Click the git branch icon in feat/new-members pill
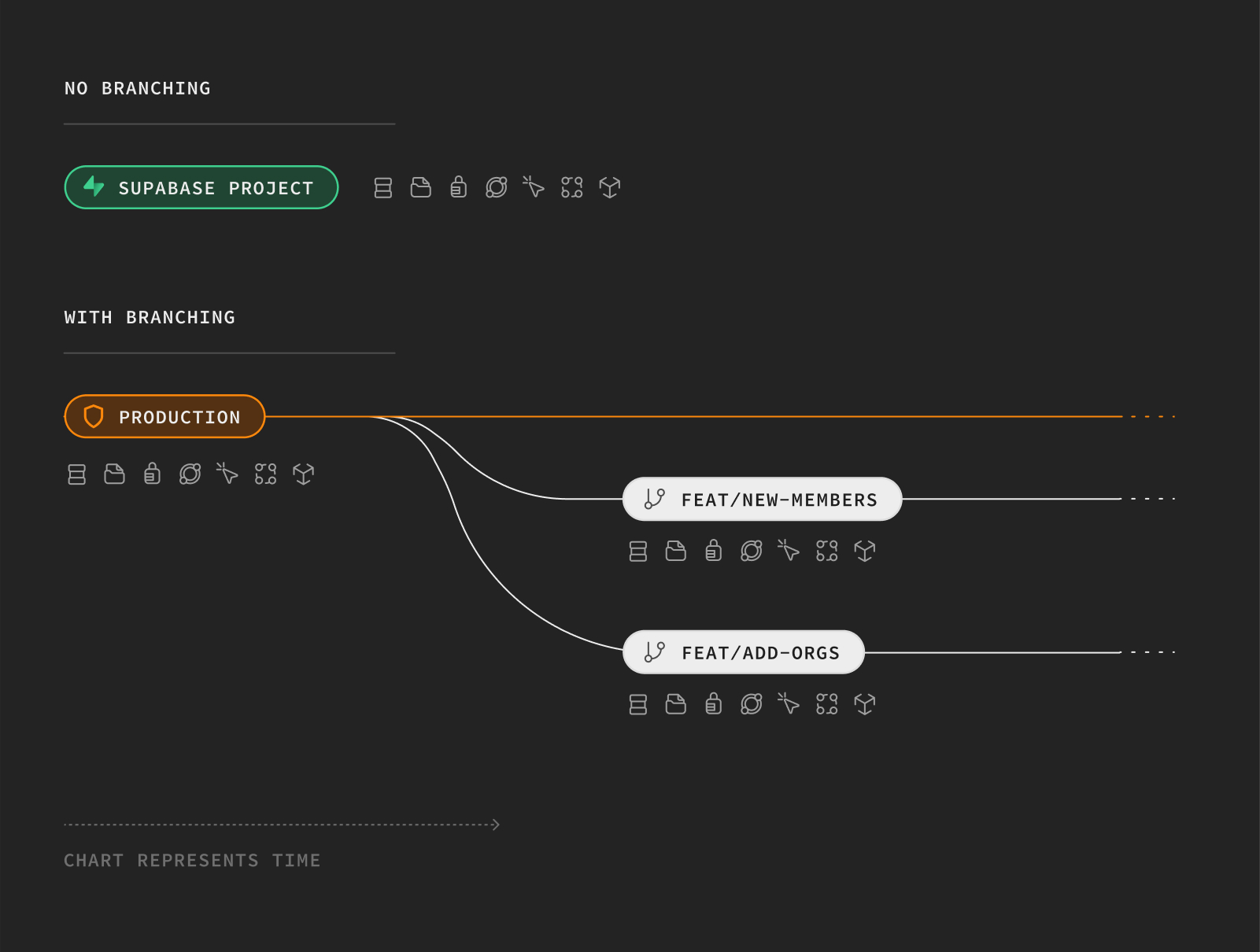The height and width of the screenshot is (952, 1260). point(655,499)
